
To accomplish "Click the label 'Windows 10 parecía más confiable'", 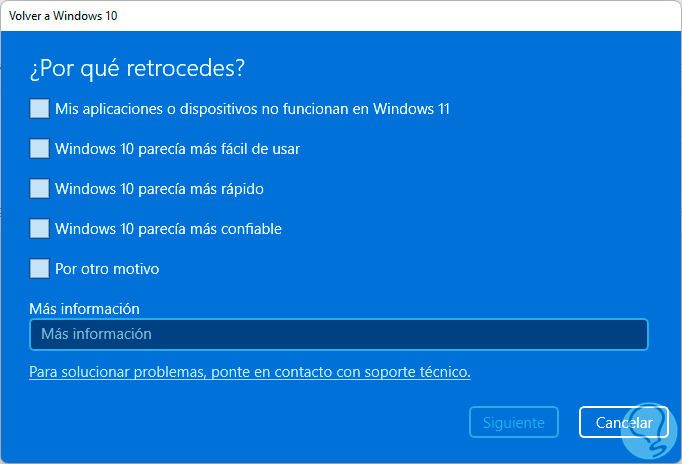I will pyautogui.click(x=168, y=229).
